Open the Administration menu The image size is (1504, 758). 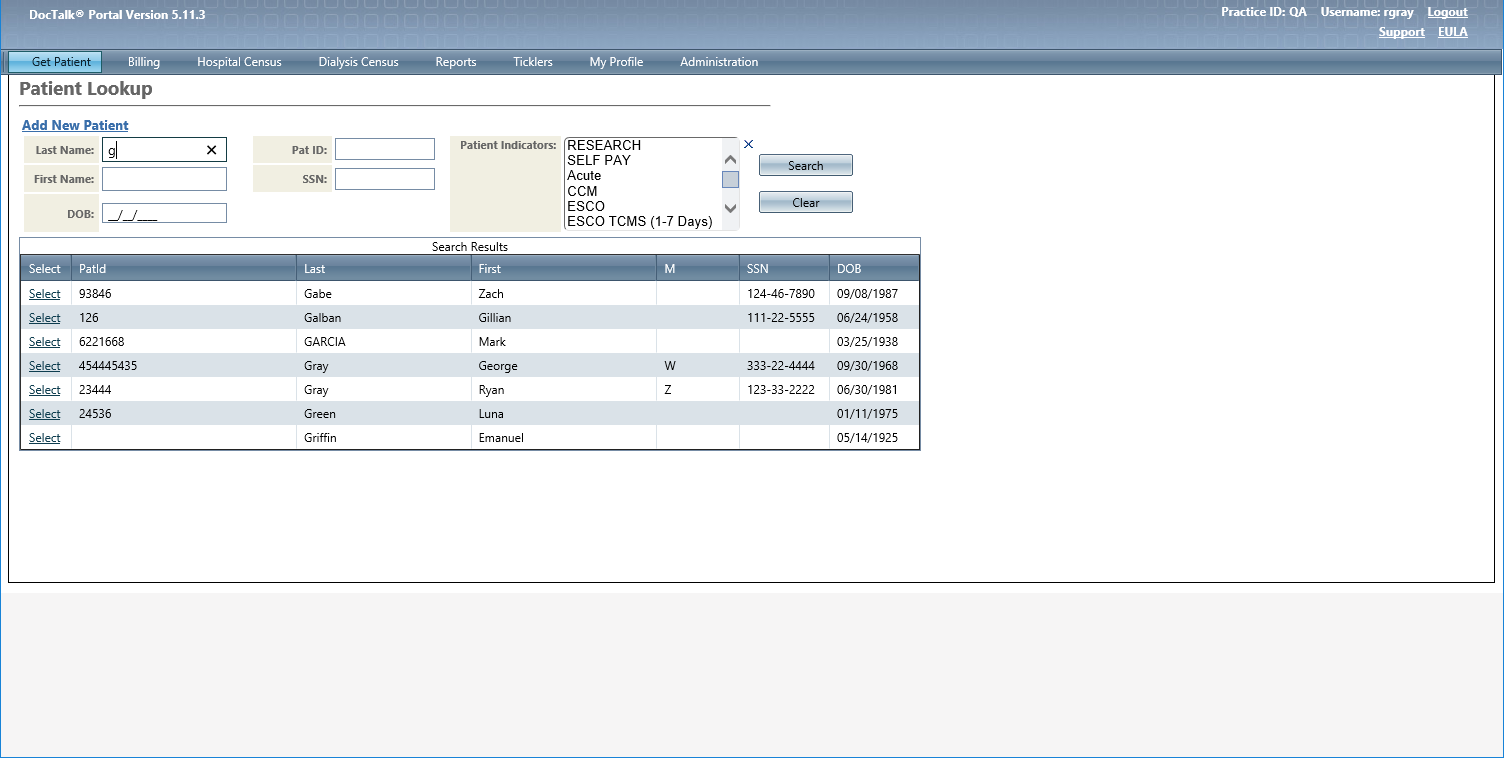click(x=718, y=62)
